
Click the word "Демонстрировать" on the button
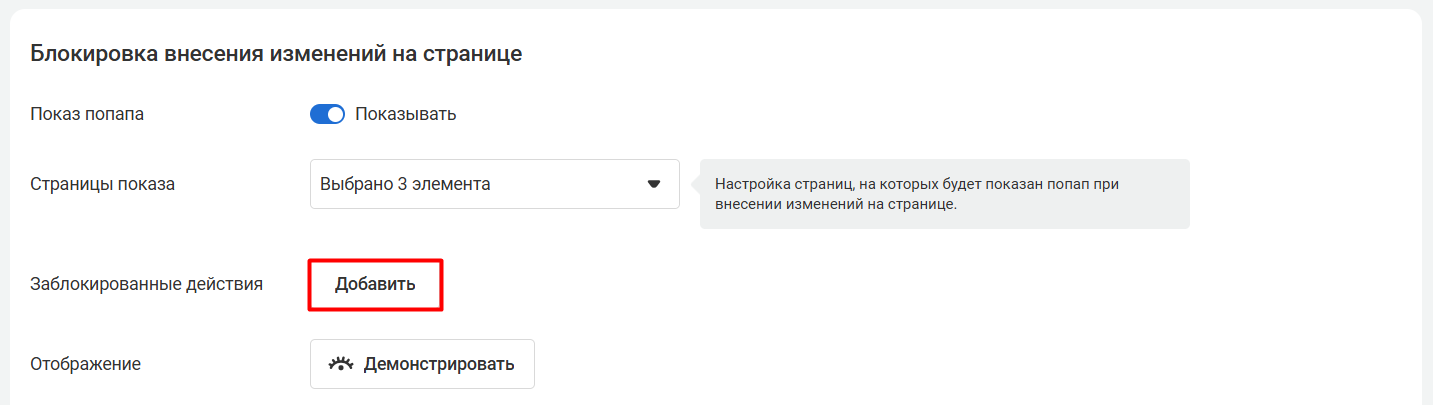click(439, 364)
